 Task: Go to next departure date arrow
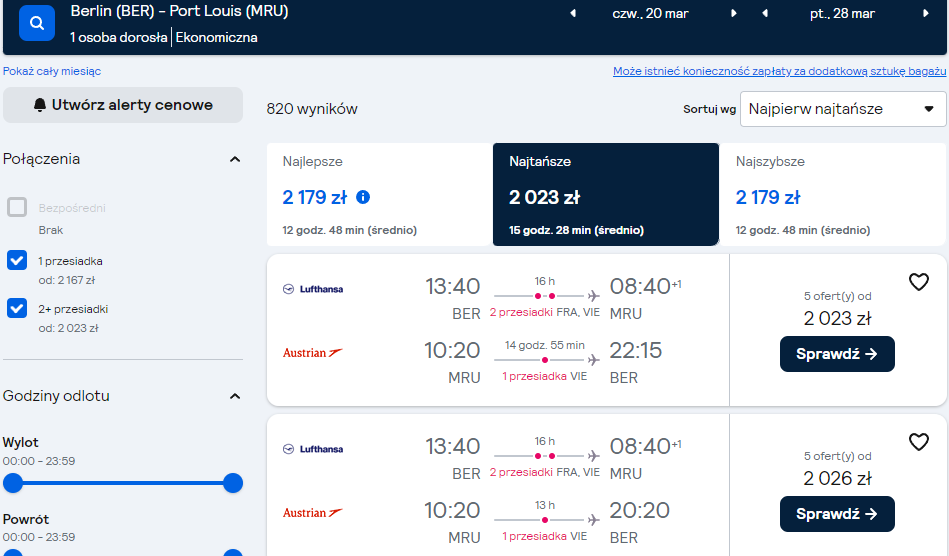(x=734, y=13)
